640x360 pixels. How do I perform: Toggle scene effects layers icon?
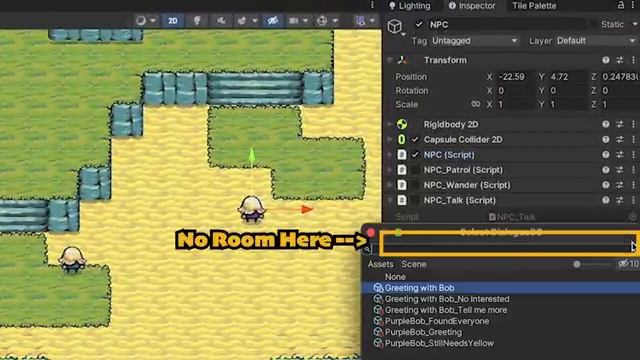coord(242,20)
